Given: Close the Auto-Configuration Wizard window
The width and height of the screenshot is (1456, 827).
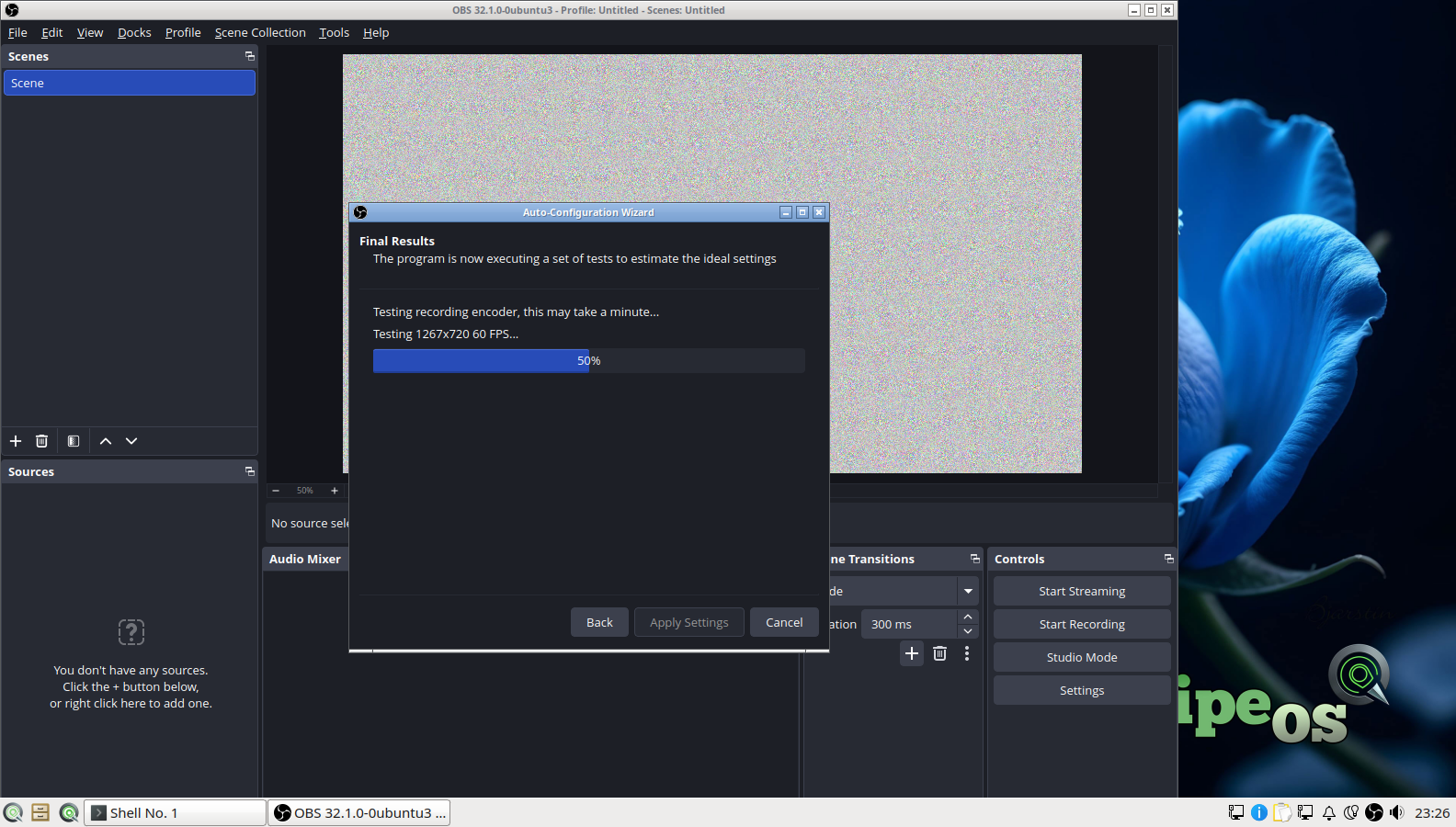Looking at the screenshot, I should (819, 212).
